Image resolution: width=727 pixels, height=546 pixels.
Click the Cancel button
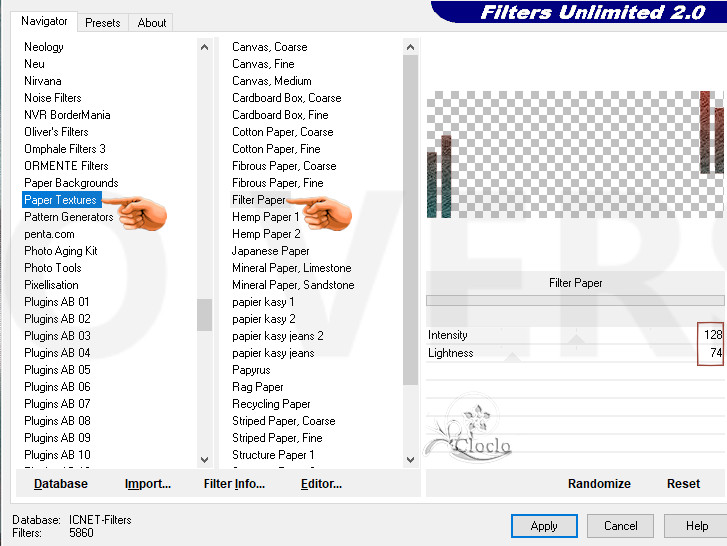(x=620, y=526)
